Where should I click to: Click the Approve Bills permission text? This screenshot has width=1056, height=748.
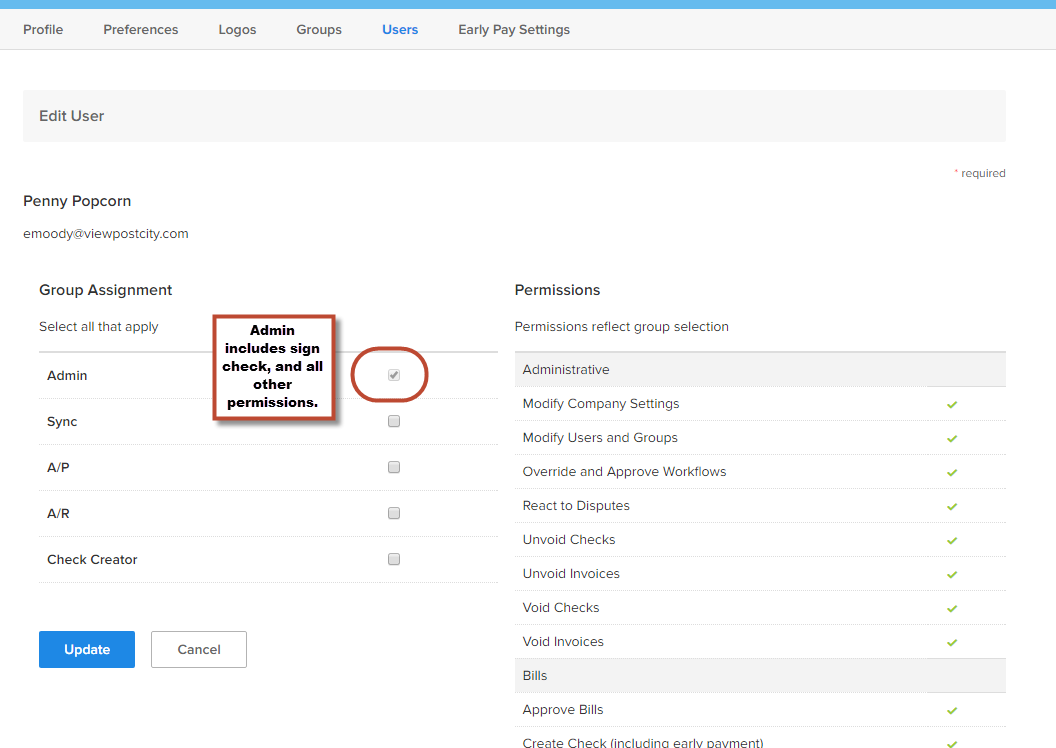tap(563, 710)
